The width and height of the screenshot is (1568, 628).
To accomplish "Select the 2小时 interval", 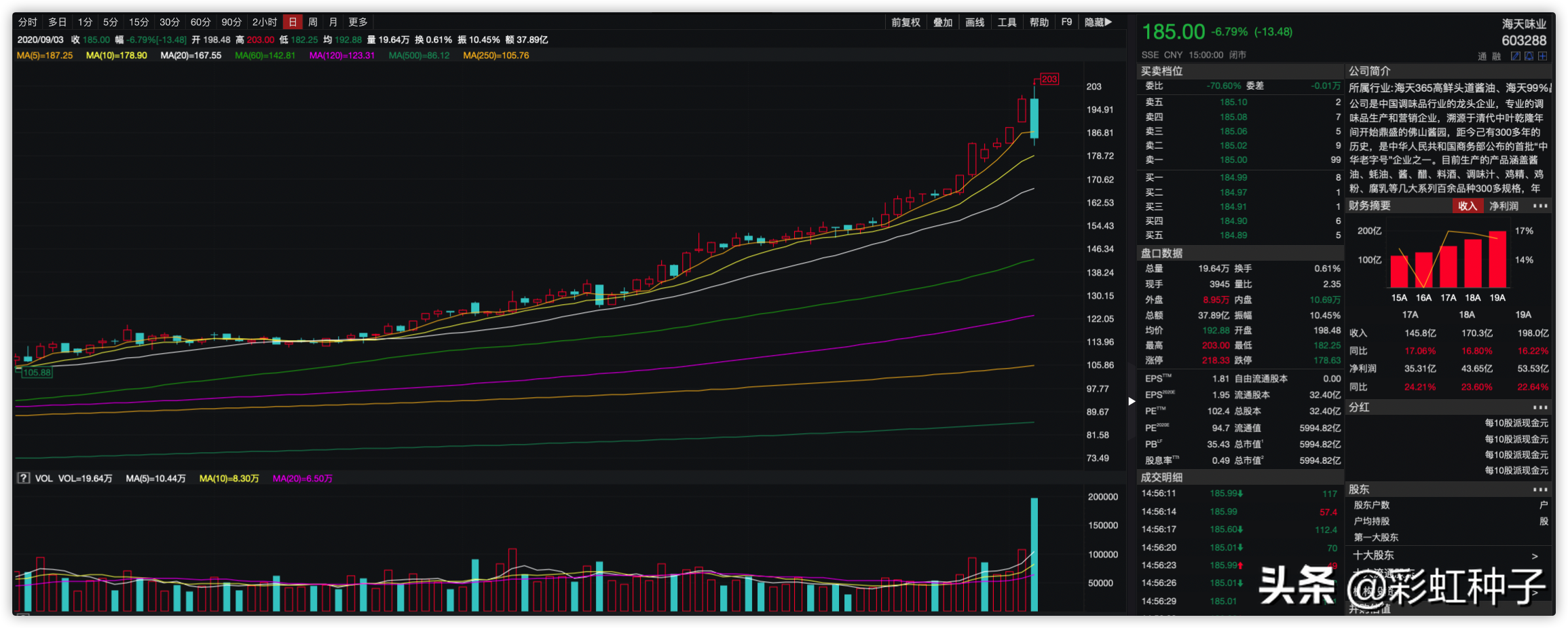I will coord(265,22).
